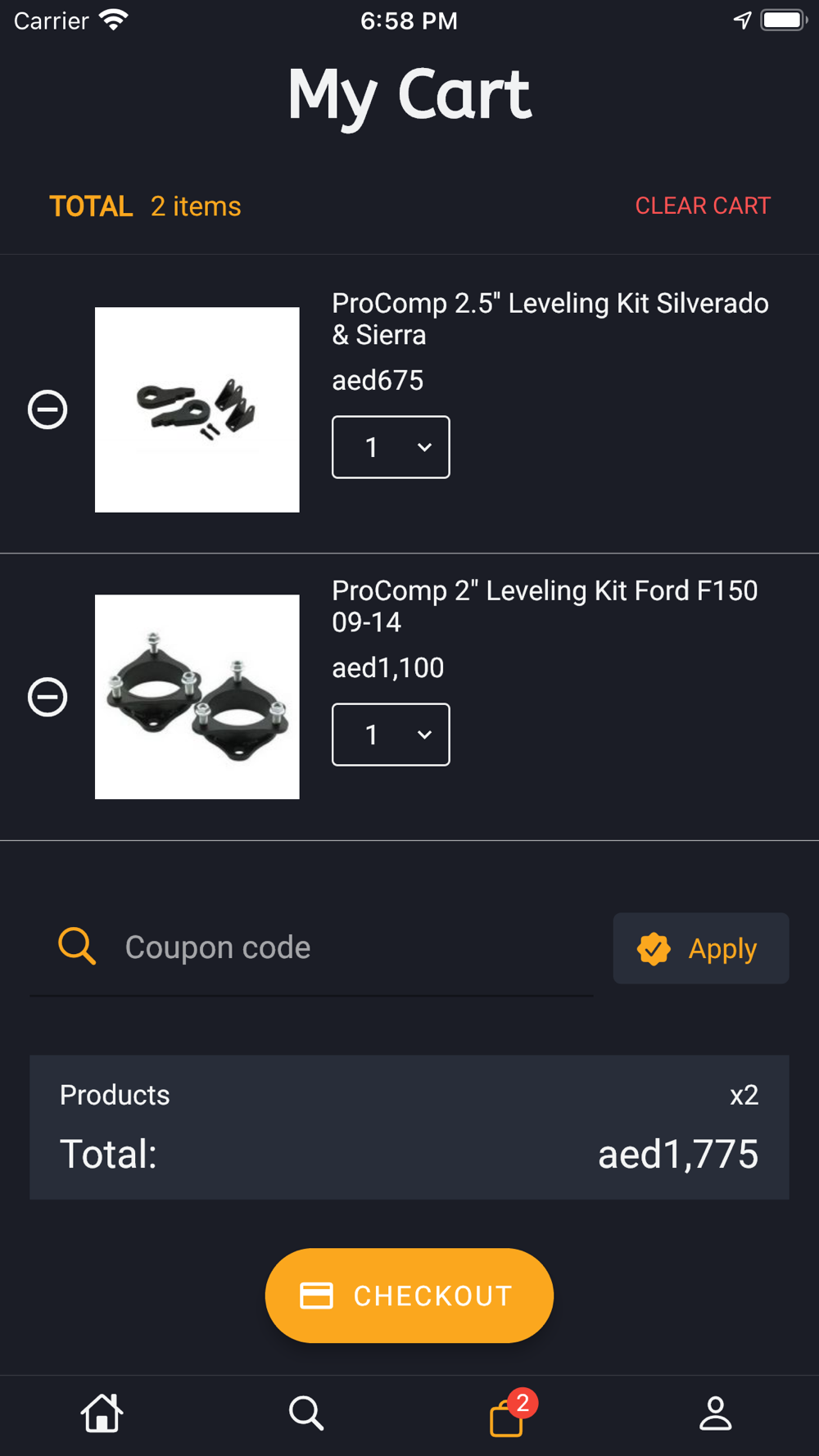Screen dimensions: 819x1456
Task: Open quantity dropdown for Silverado kit
Action: (391, 447)
